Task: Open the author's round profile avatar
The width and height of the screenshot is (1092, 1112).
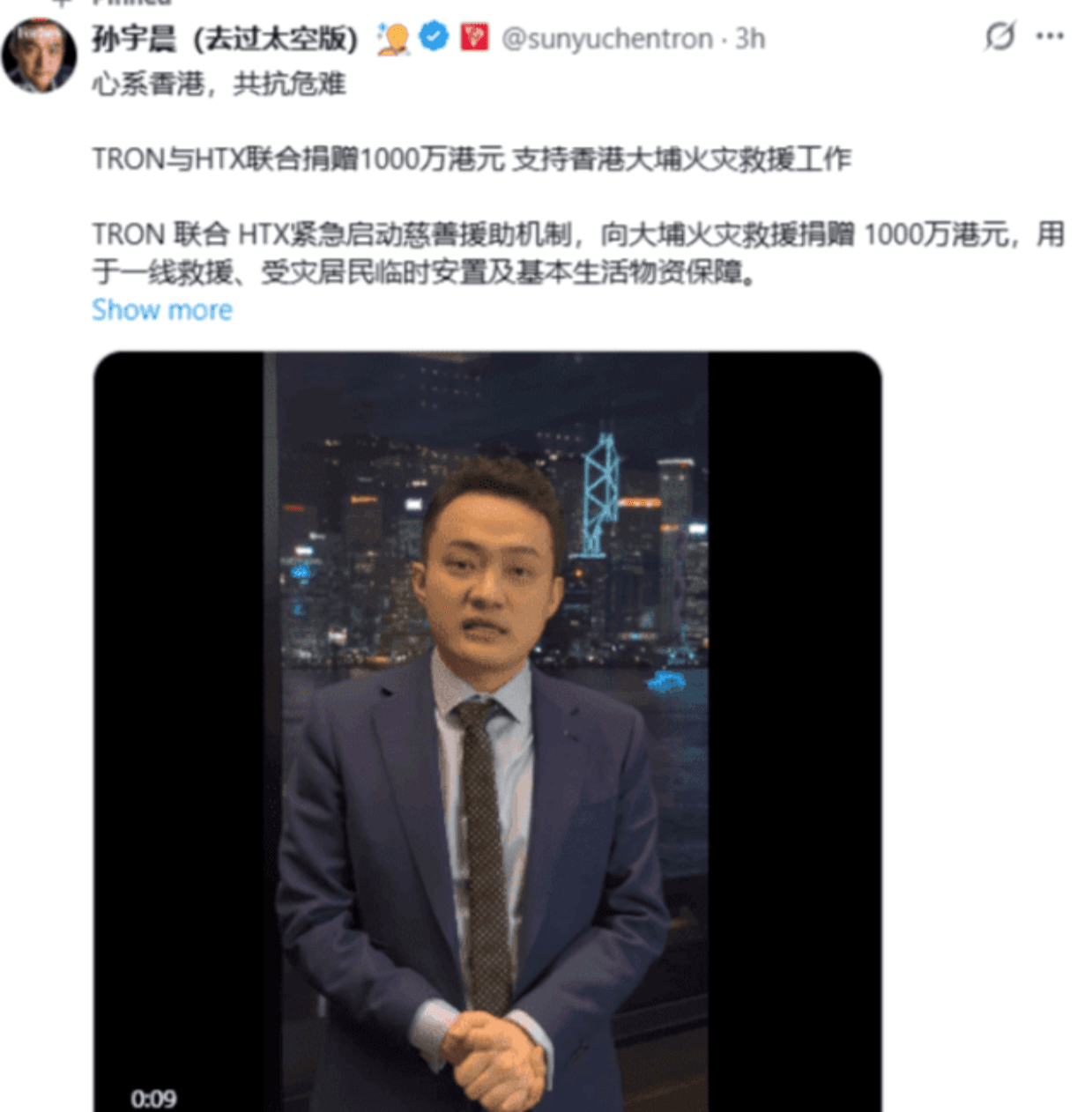Action: point(39,55)
